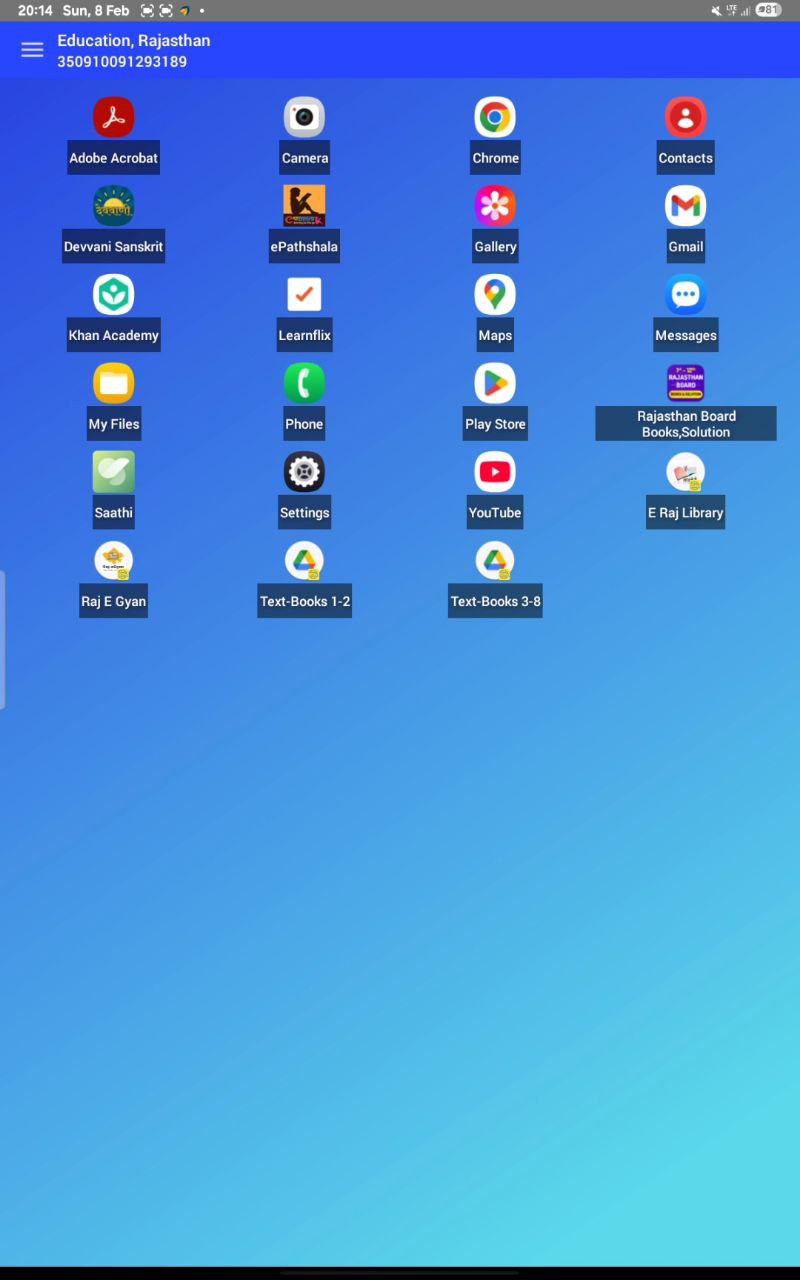The image size is (800, 1280).
Task: Launch Rajasthan Board Books,Solution
Action: [686, 383]
